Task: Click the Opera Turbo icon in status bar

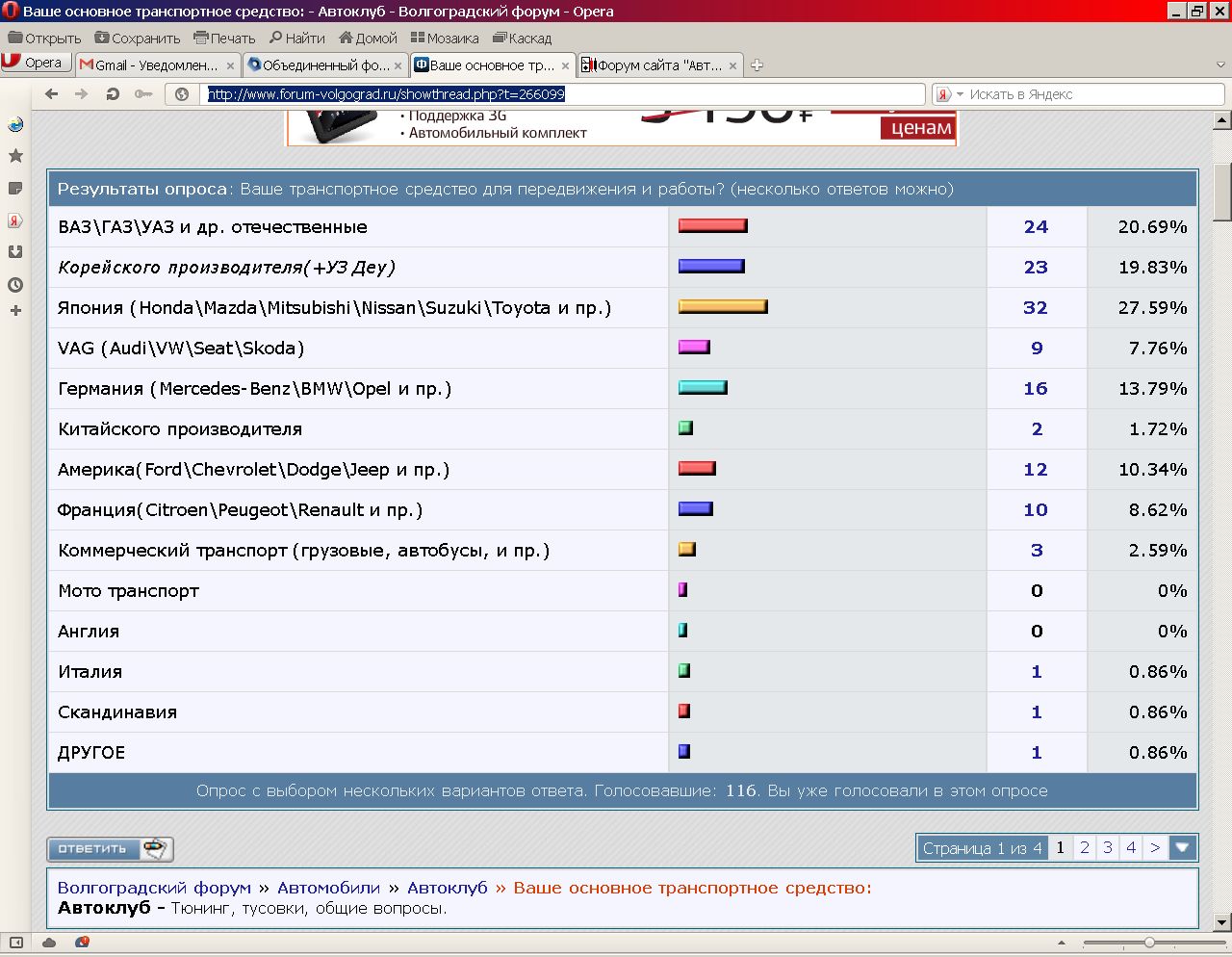Action: (x=82, y=943)
